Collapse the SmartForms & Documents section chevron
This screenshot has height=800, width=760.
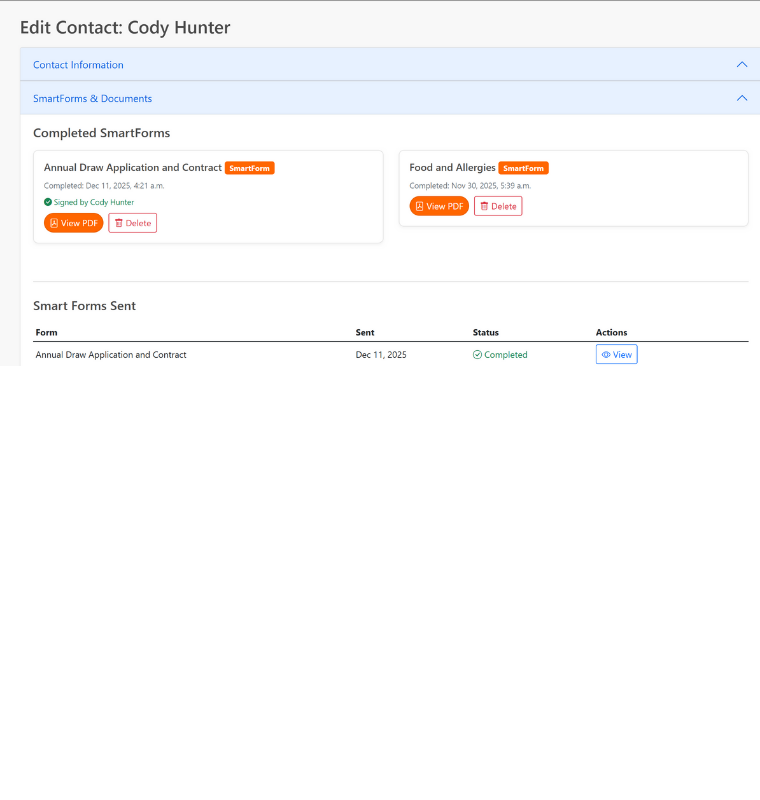pyautogui.click(x=742, y=98)
